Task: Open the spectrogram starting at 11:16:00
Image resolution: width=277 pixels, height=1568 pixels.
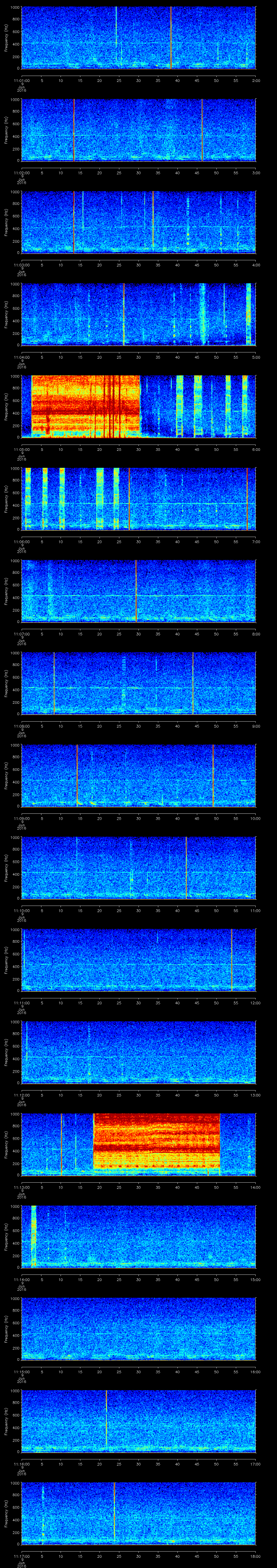Action: [x=139, y=1421]
